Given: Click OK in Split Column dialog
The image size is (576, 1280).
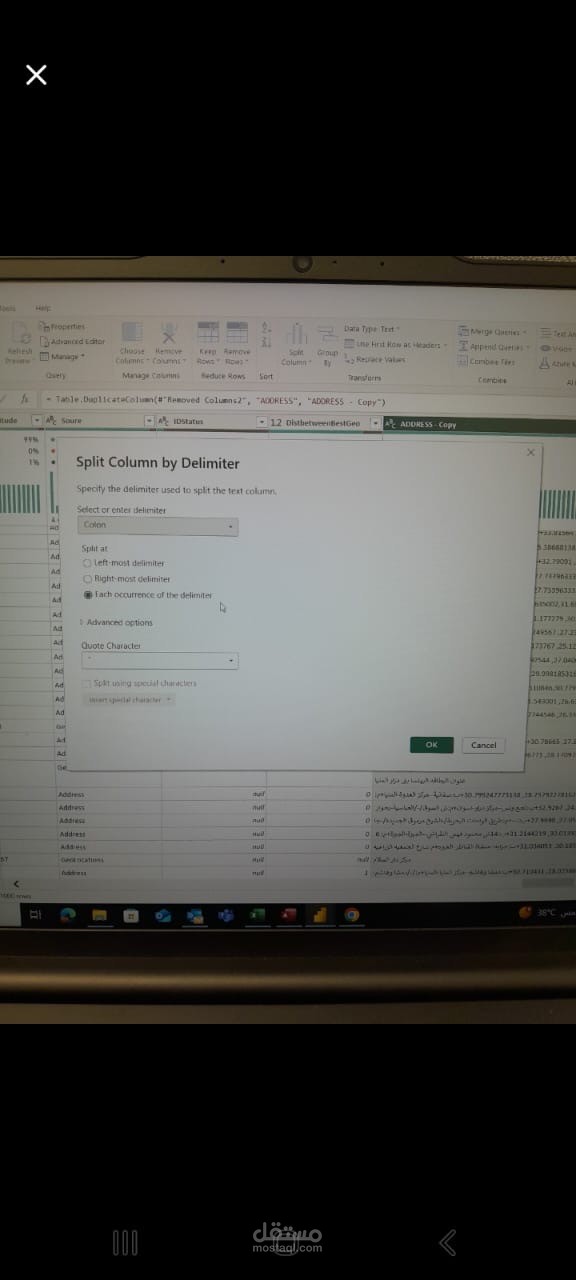Looking at the screenshot, I should pyautogui.click(x=431, y=745).
